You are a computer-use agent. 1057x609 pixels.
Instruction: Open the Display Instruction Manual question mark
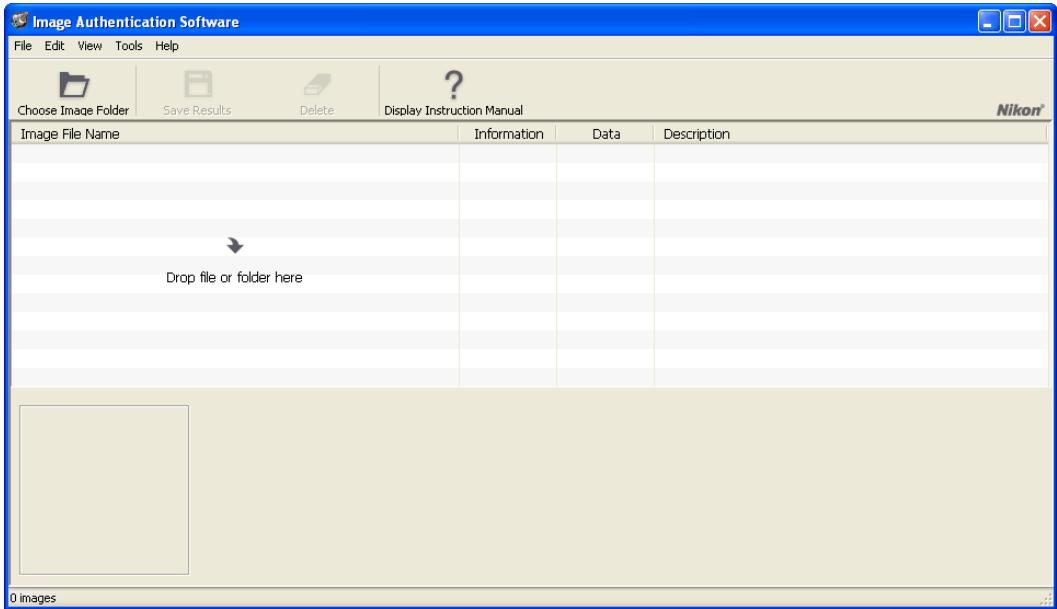pos(454,85)
